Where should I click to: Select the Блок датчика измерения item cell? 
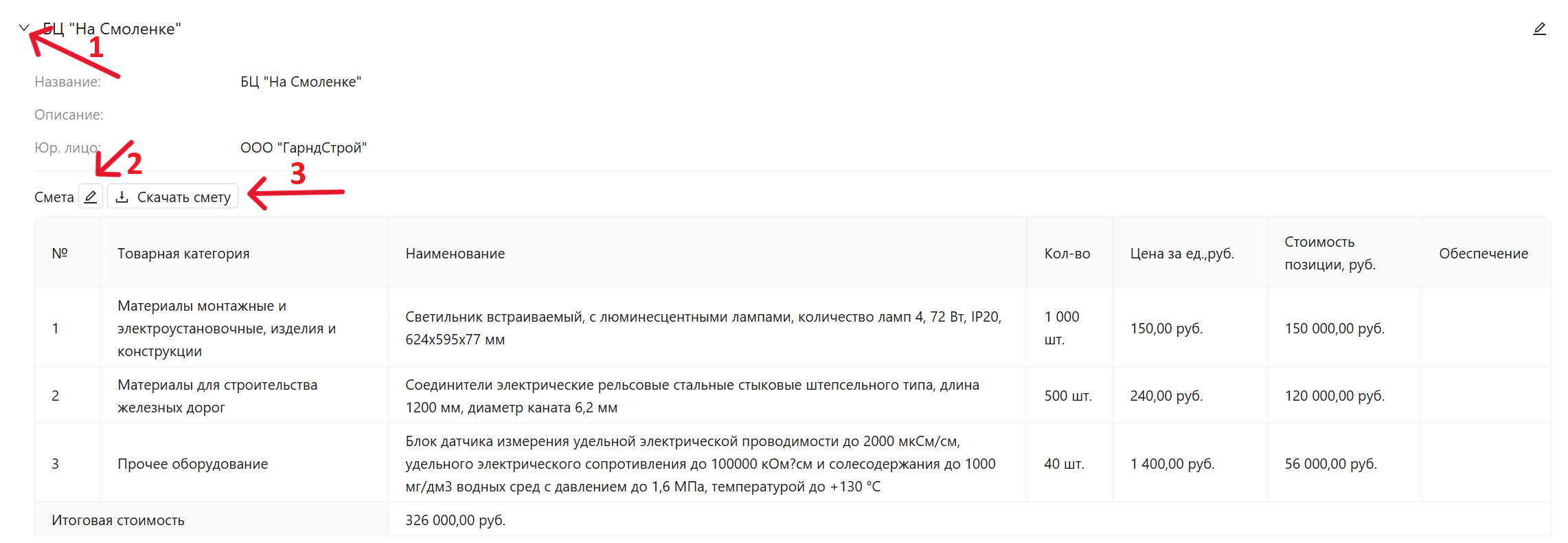coord(707,463)
